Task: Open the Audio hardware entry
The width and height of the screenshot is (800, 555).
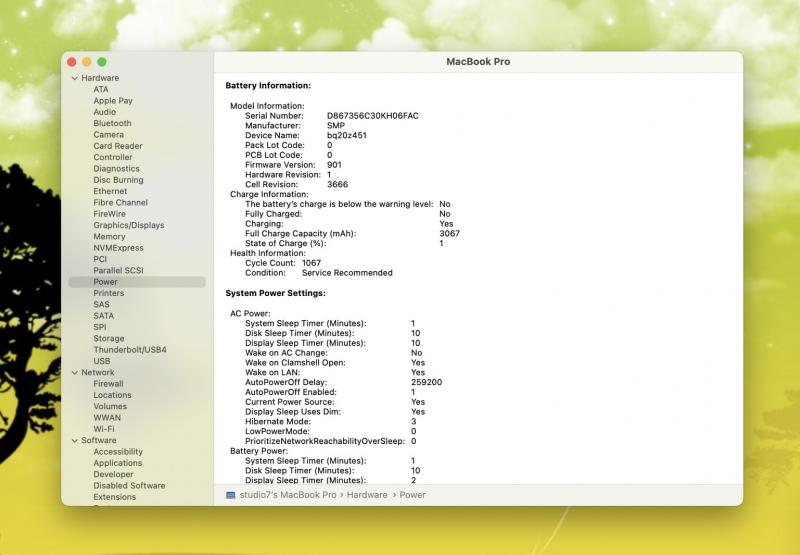Action: tap(105, 112)
